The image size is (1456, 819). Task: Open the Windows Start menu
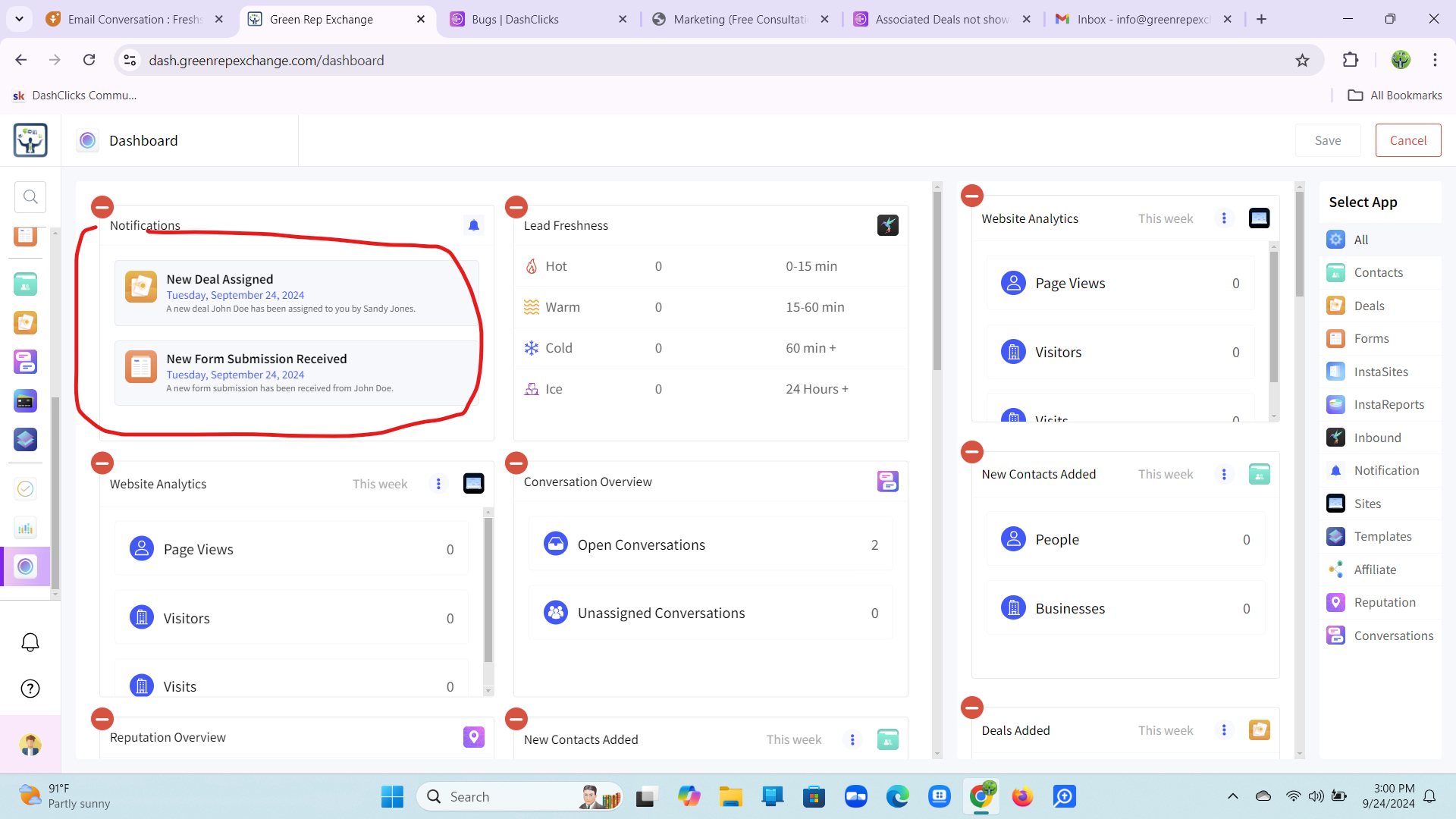point(392,796)
